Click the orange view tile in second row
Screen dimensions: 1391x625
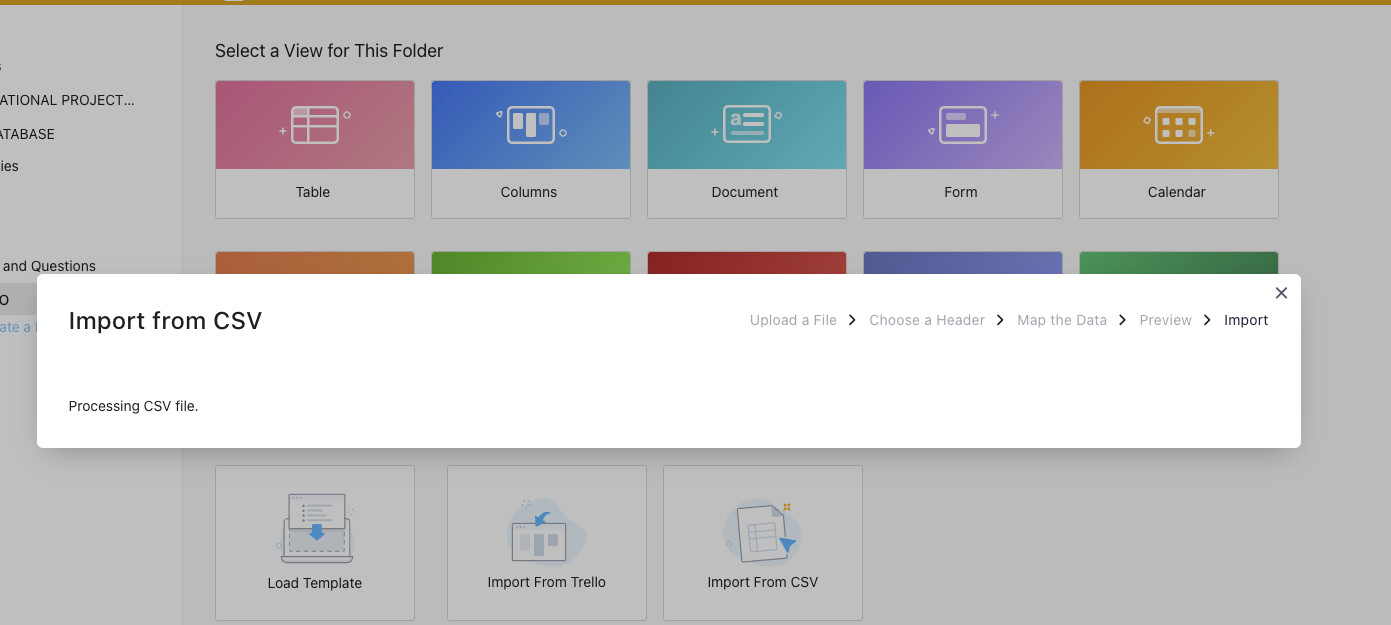click(x=314, y=263)
